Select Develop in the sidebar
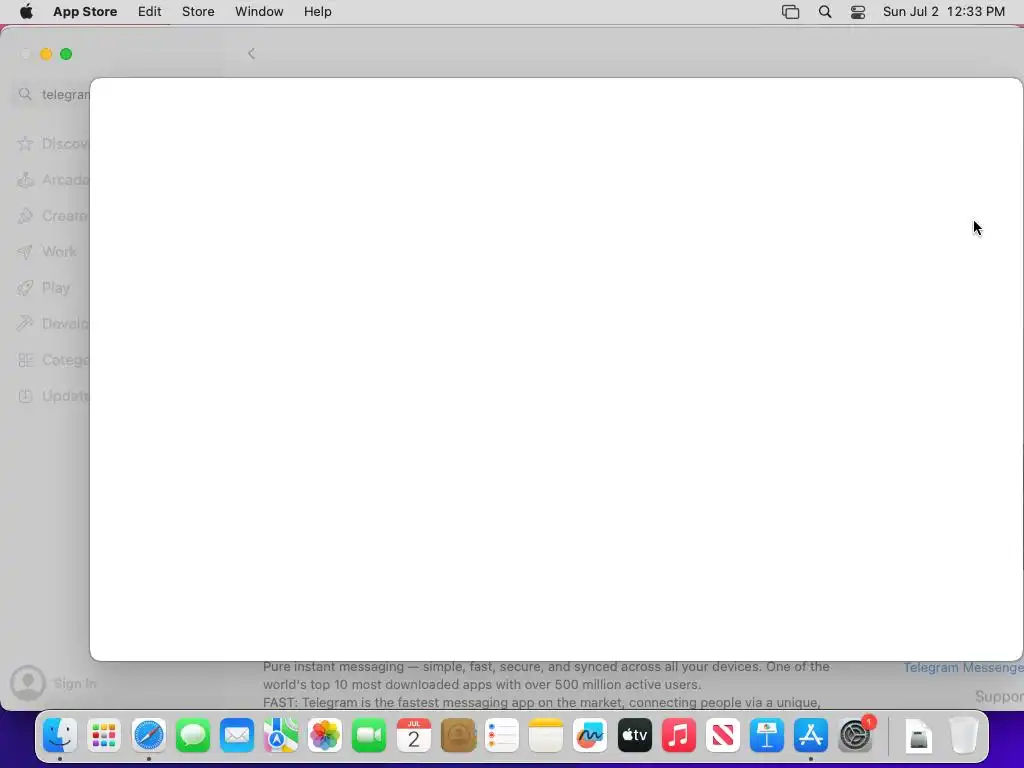1024x768 pixels. click(52, 323)
